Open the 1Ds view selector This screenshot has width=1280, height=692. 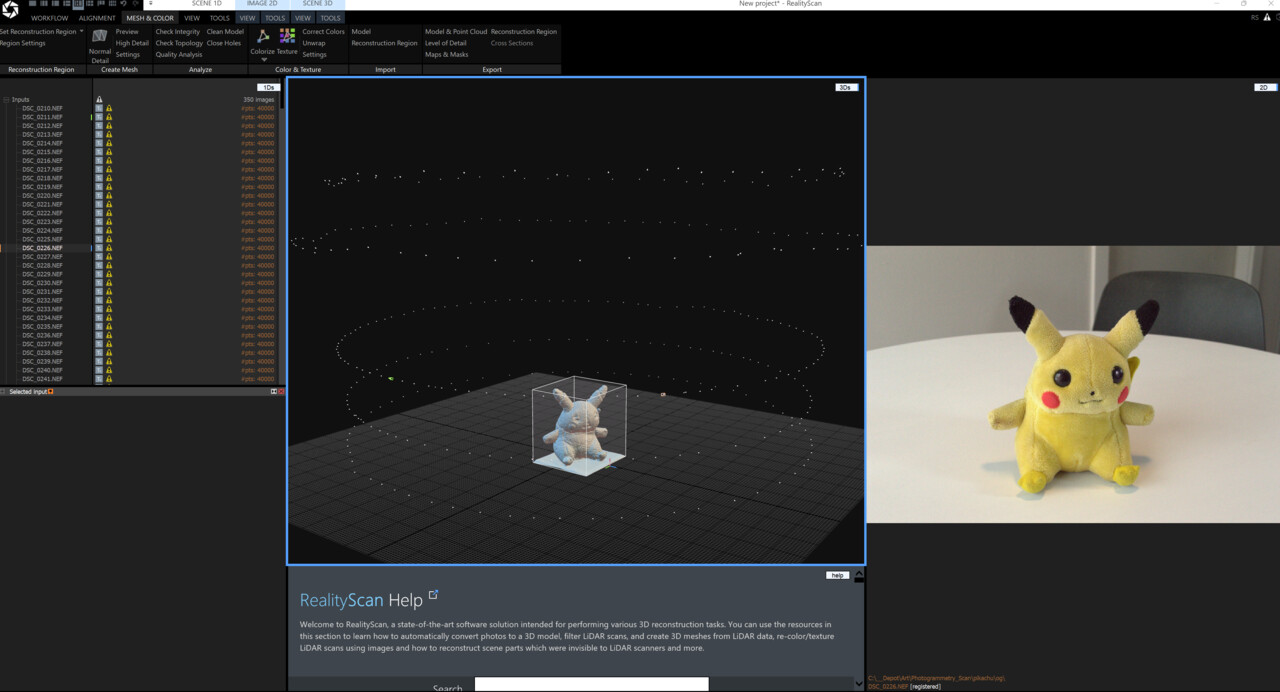pyautogui.click(x=268, y=88)
